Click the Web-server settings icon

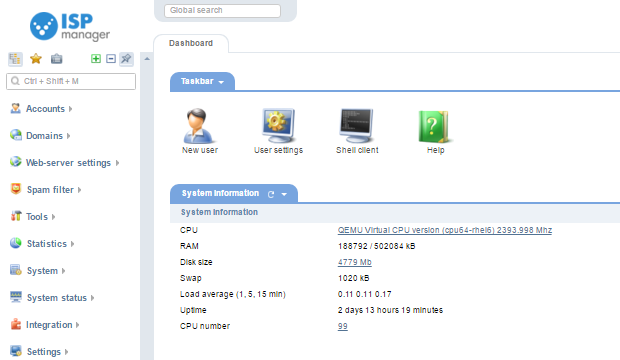pyautogui.click(x=16, y=162)
